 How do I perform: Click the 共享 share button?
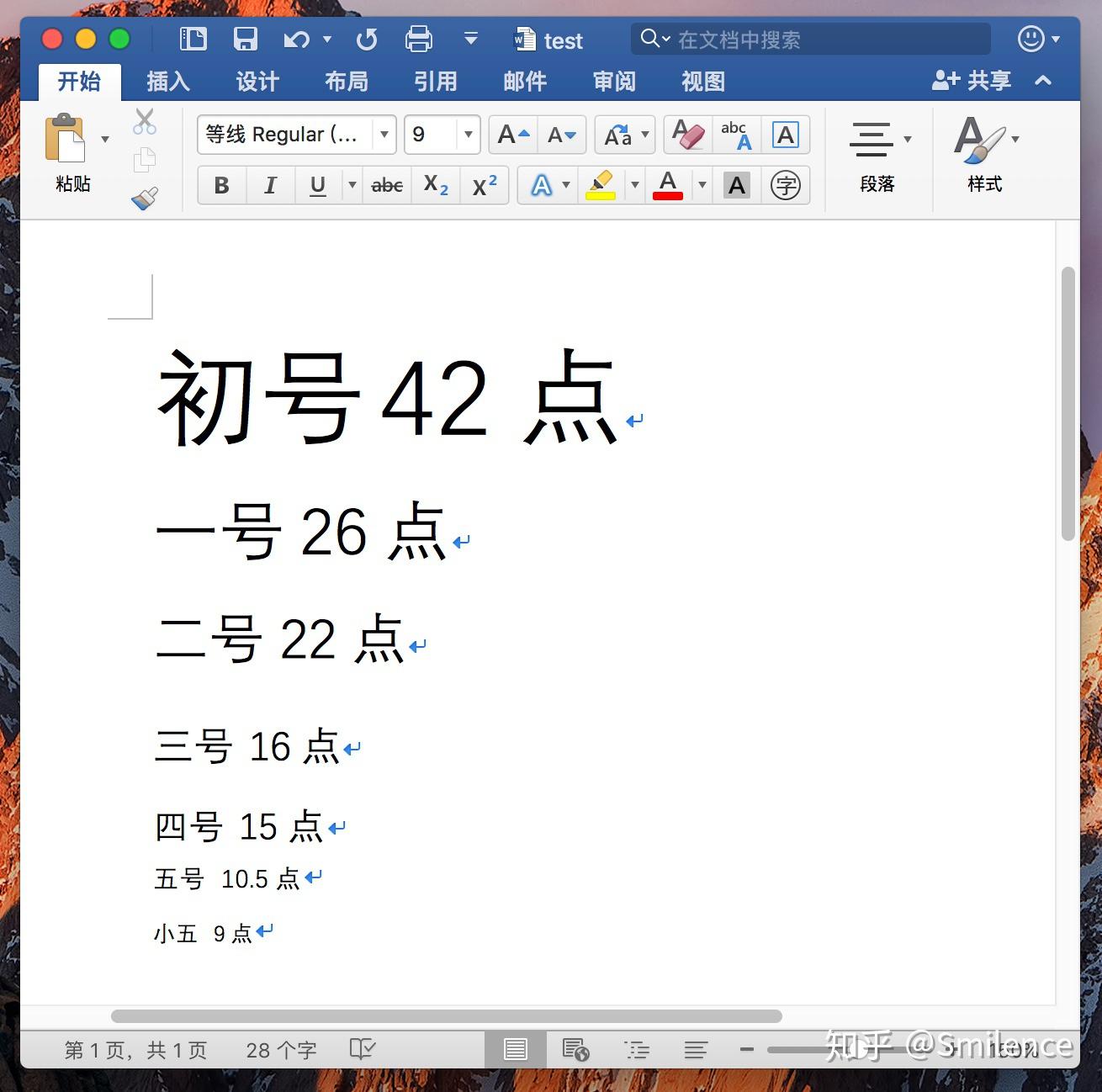click(x=972, y=81)
